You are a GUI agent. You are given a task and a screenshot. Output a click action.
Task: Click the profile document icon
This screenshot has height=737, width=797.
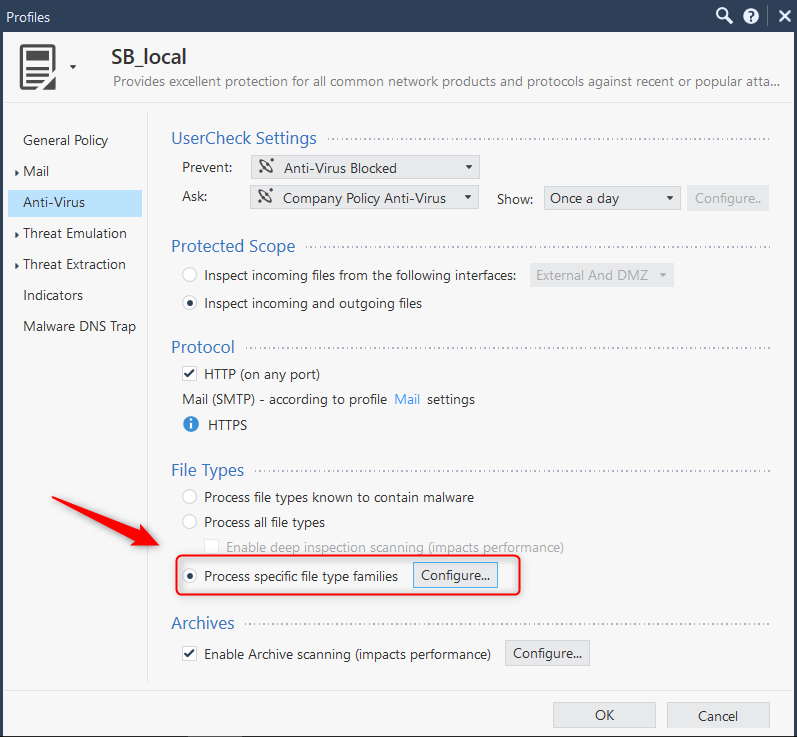[38, 67]
